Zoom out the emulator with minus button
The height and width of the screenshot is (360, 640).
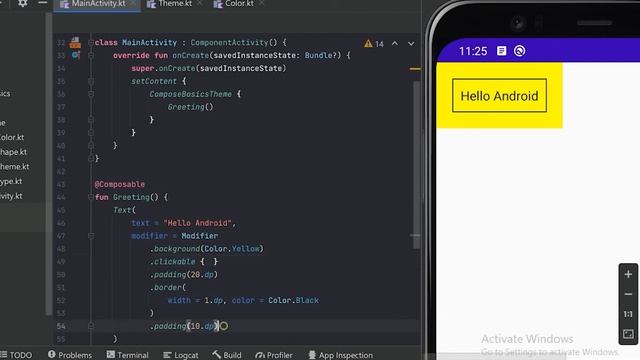[x=628, y=294]
